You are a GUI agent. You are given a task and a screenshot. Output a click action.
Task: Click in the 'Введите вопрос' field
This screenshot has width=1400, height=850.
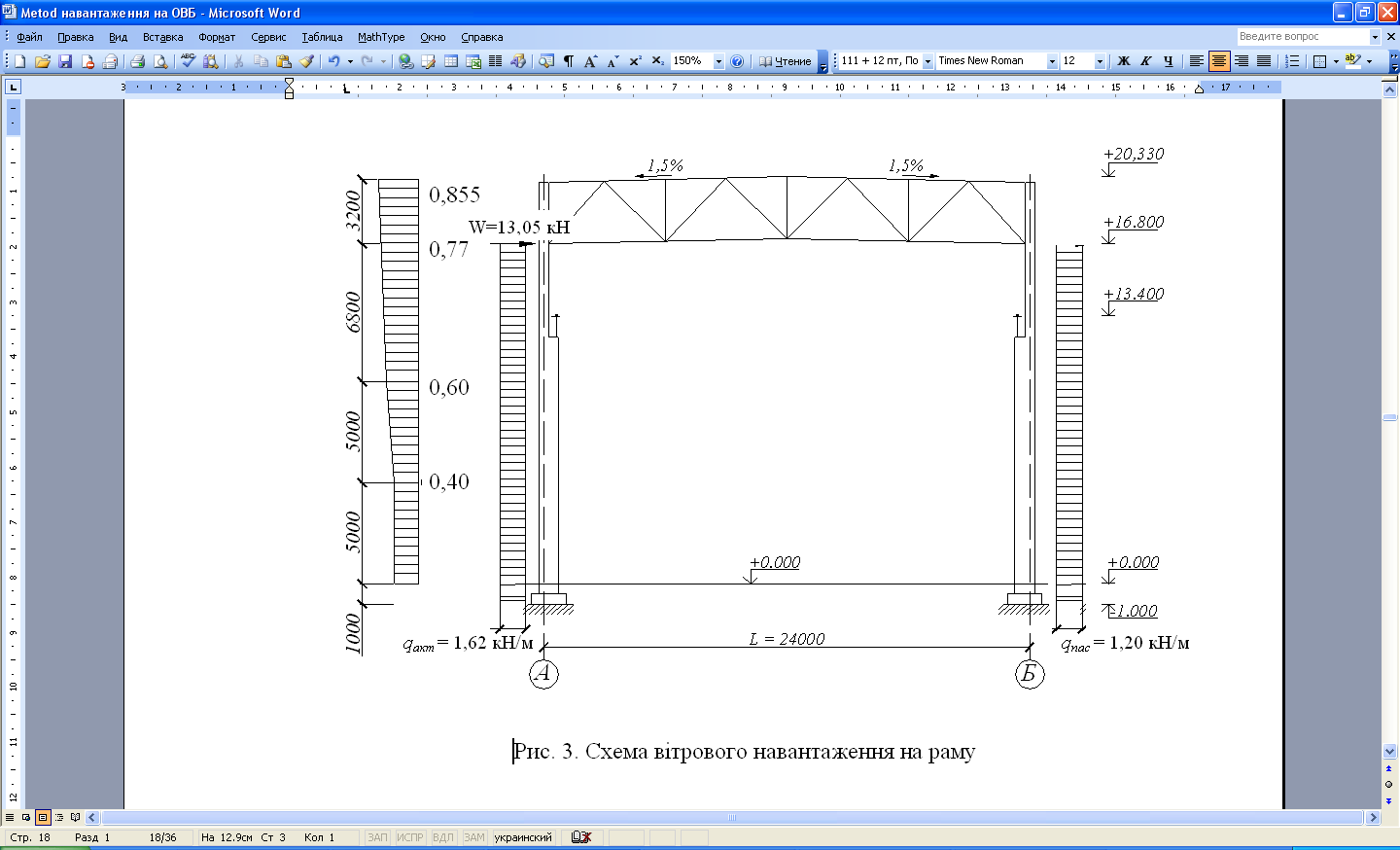tap(1303, 37)
